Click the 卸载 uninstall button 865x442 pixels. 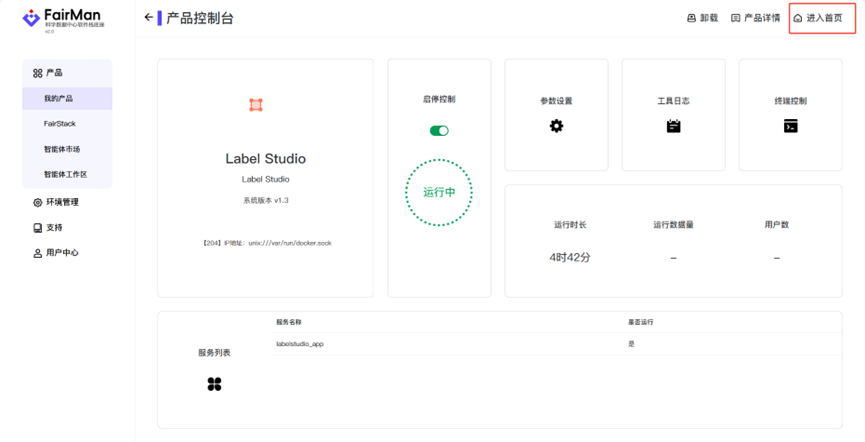point(702,18)
